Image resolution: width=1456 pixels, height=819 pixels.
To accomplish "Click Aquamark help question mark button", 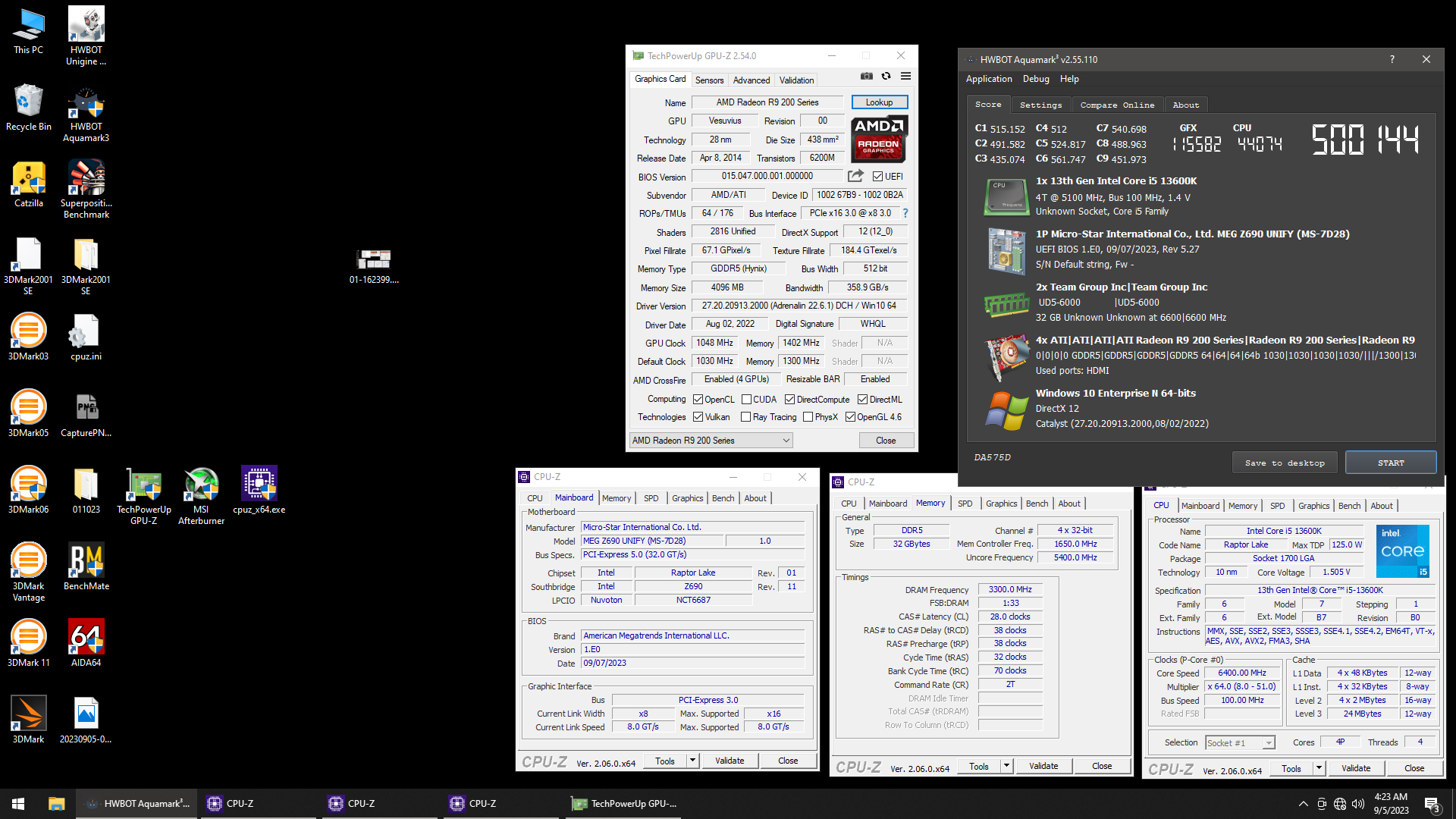I will [1392, 59].
